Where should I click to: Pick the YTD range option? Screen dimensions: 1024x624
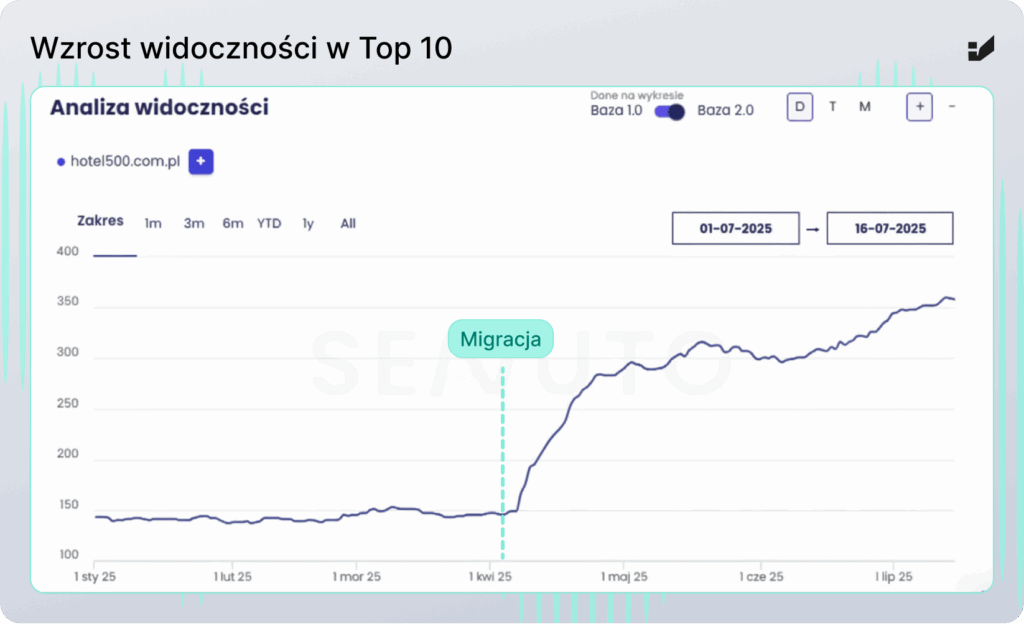269,224
